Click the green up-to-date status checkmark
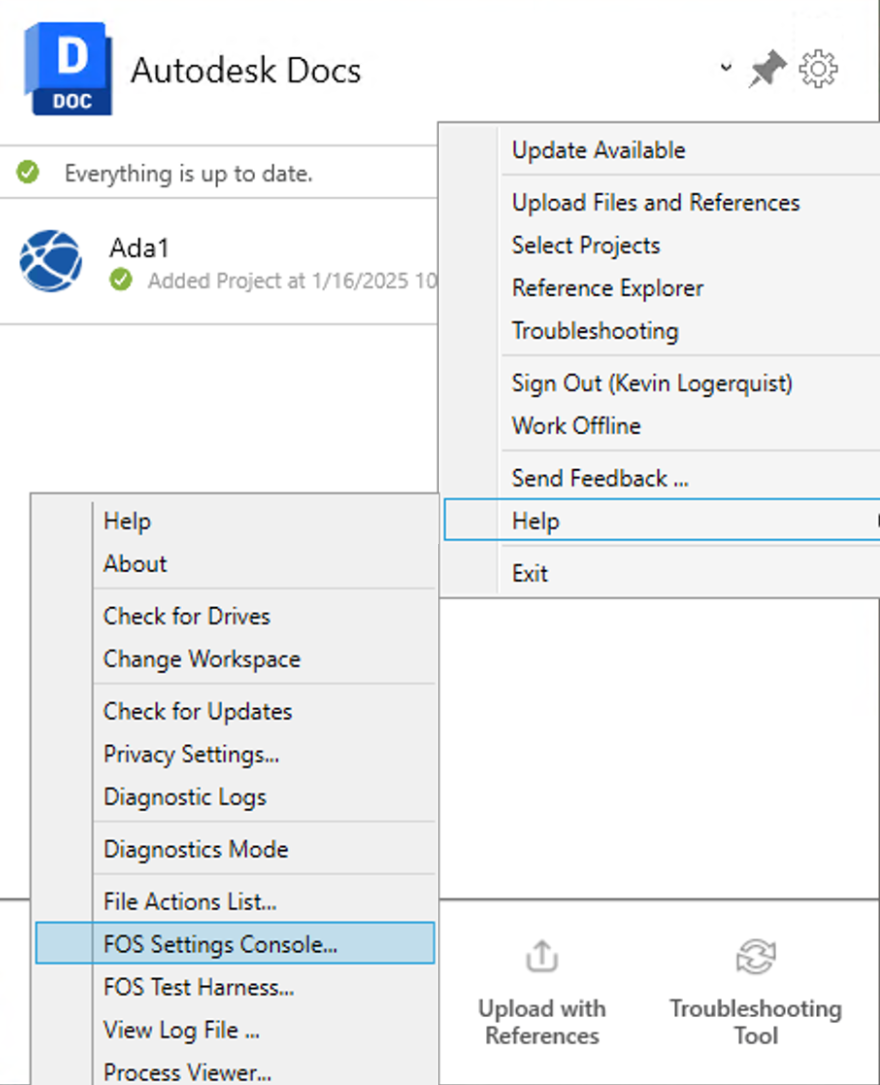Image resolution: width=880 pixels, height=1085 pixels. coord(27,172)
